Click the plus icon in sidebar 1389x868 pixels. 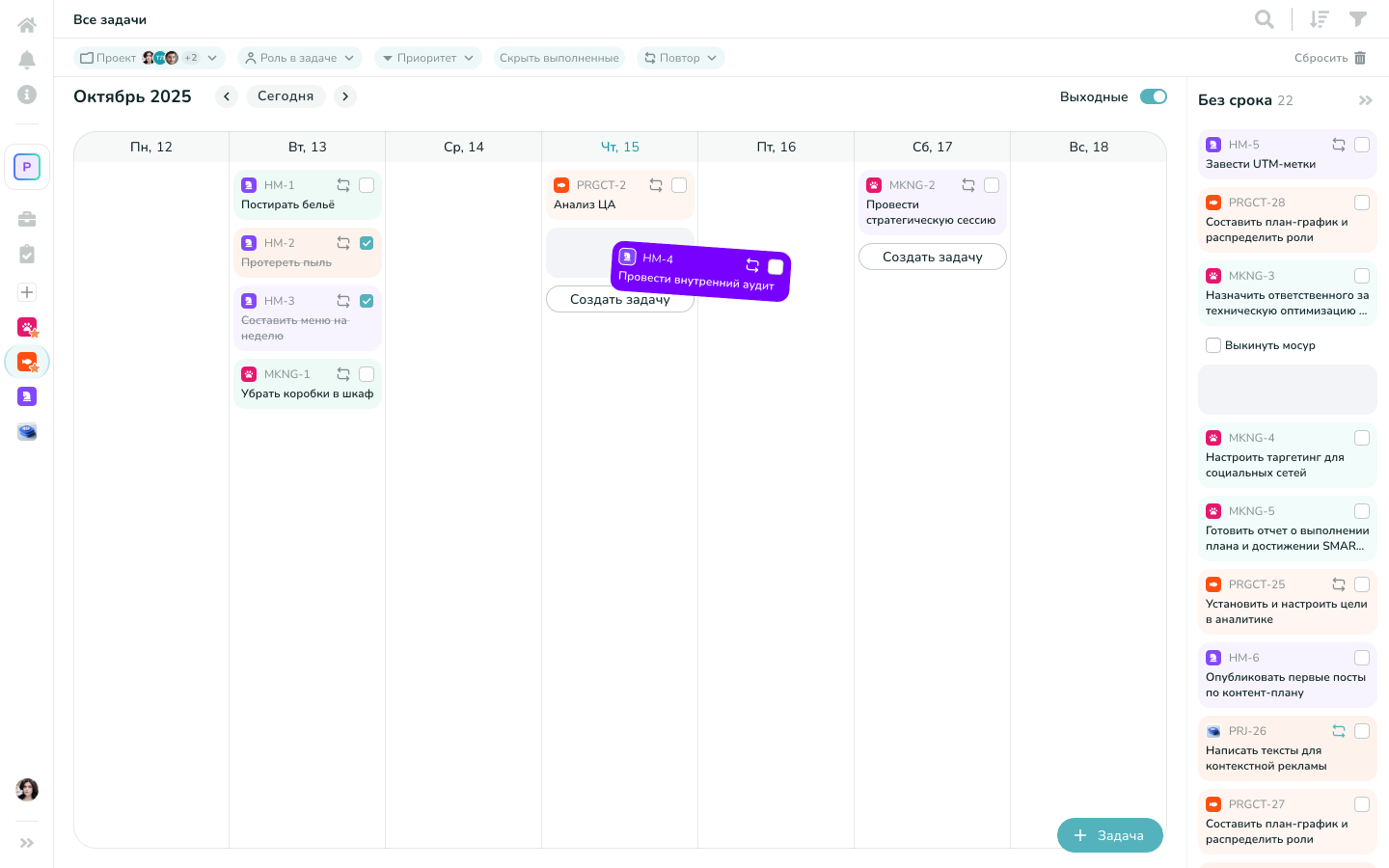click(x=27, y=292)
